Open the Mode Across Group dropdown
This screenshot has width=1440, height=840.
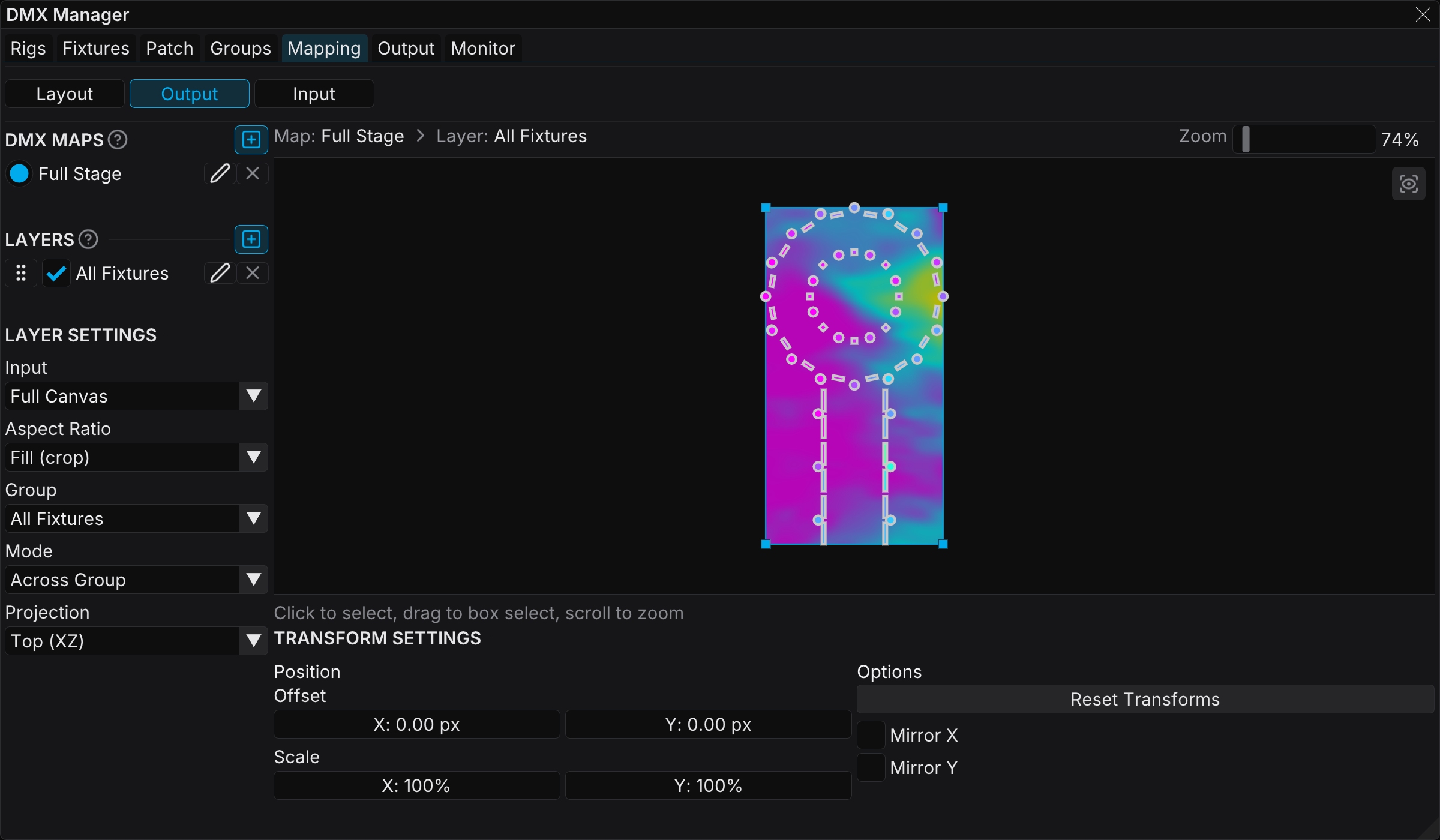click(x=136, y=580)
